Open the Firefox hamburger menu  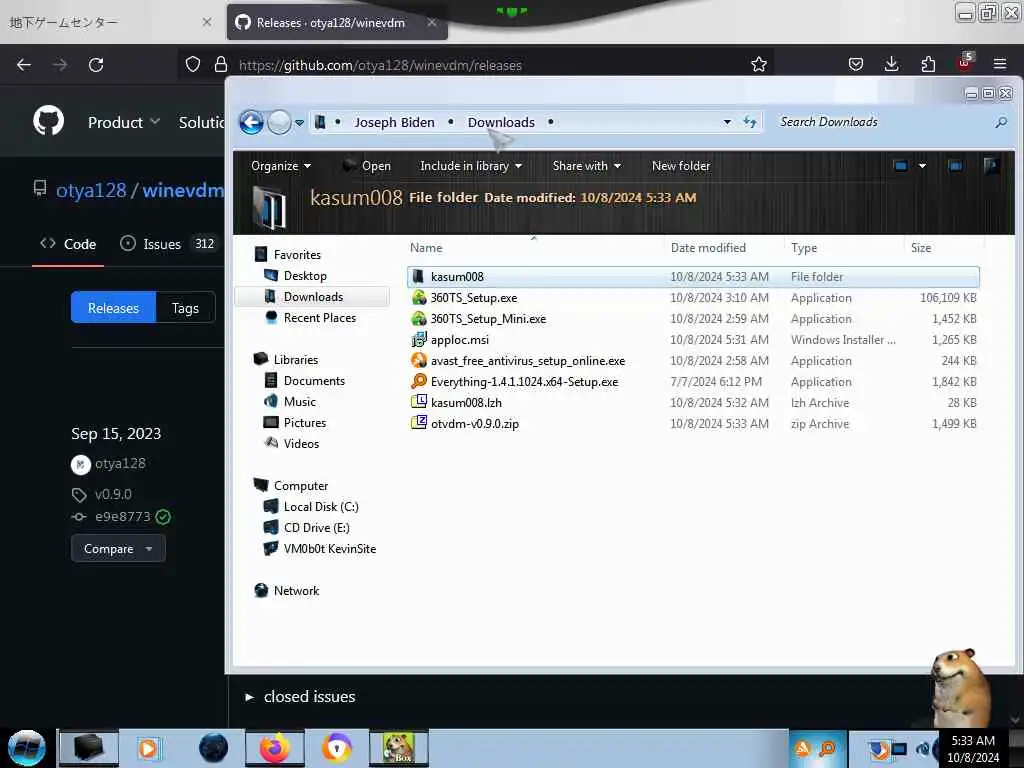(999, 64)
